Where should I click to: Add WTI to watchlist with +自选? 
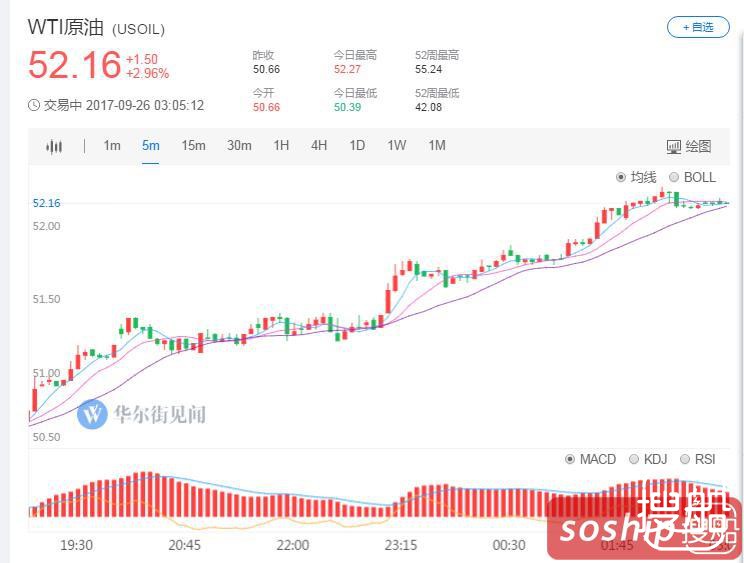tap(698, 28)
